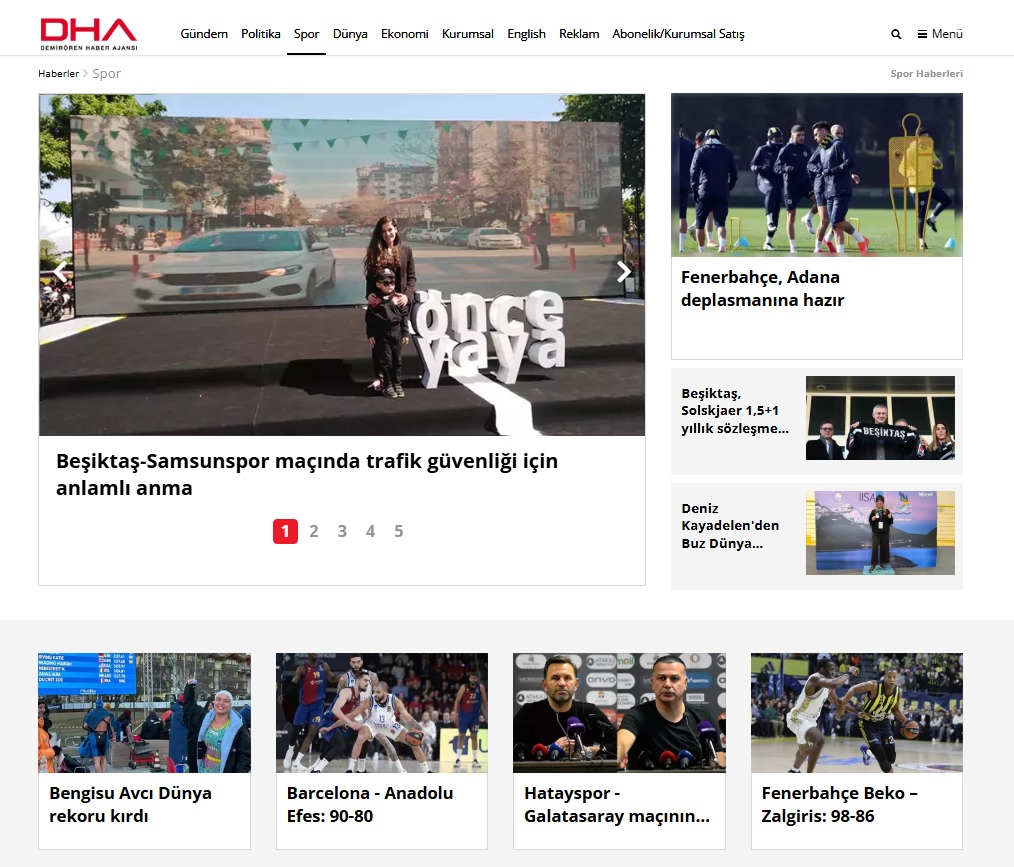Open 'Barcelona - Anadolu Efes: 90-80' headline
This screenshot has height=867, width=1014.
pos(370,804)
